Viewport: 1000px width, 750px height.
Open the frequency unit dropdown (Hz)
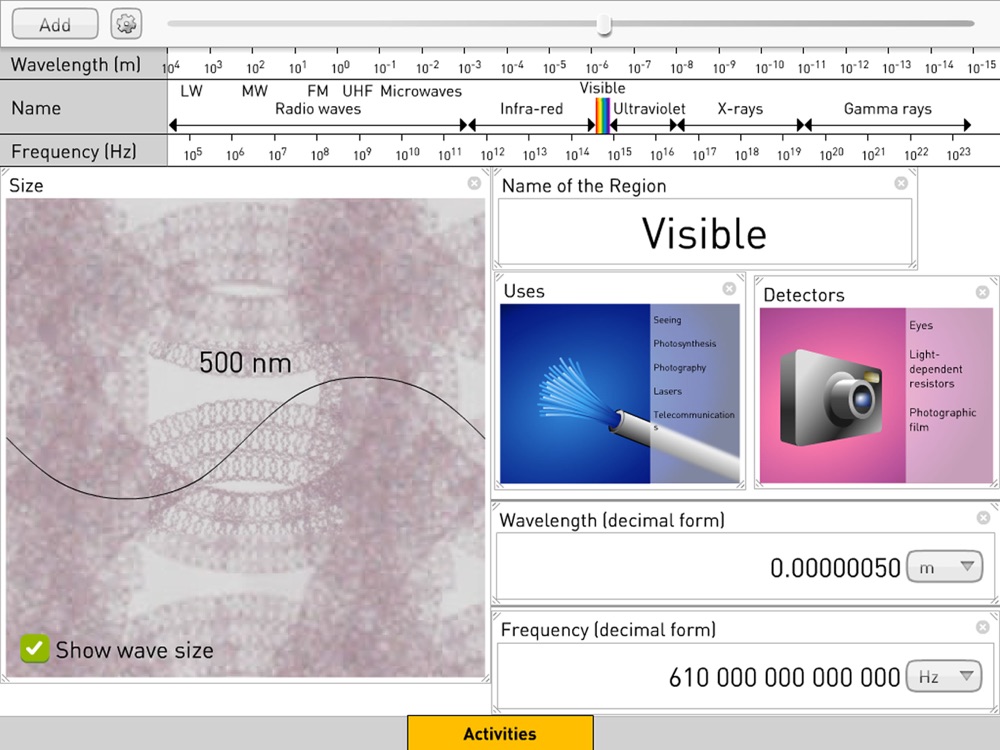(x=945, y=676)
